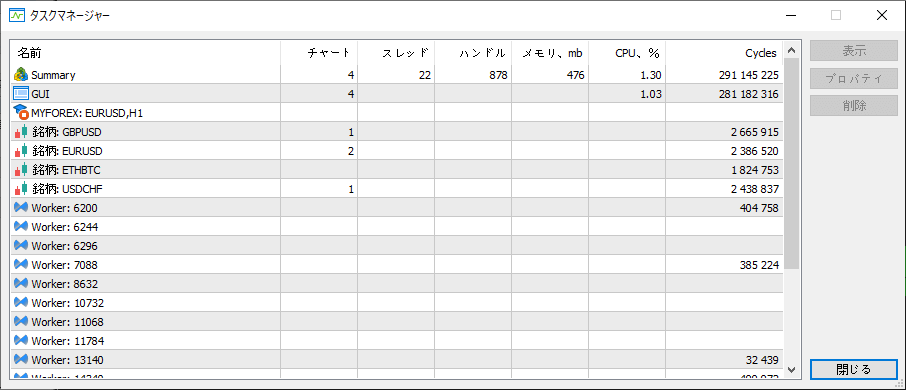Click the GBPUSD candlestick icon
The width and height of the screenshot is (906, 390).
21,132
